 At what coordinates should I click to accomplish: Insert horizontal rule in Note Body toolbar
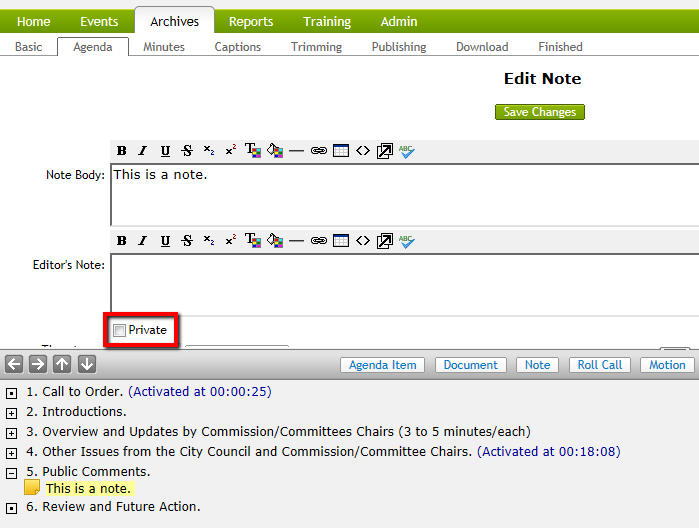pyautogui.click(x=296, y=151)
